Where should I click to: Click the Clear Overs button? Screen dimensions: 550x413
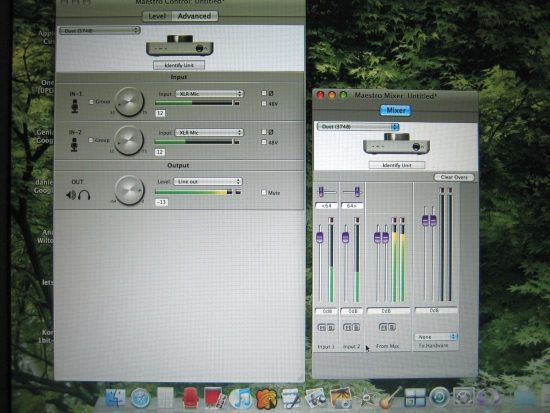pos(454,177)
